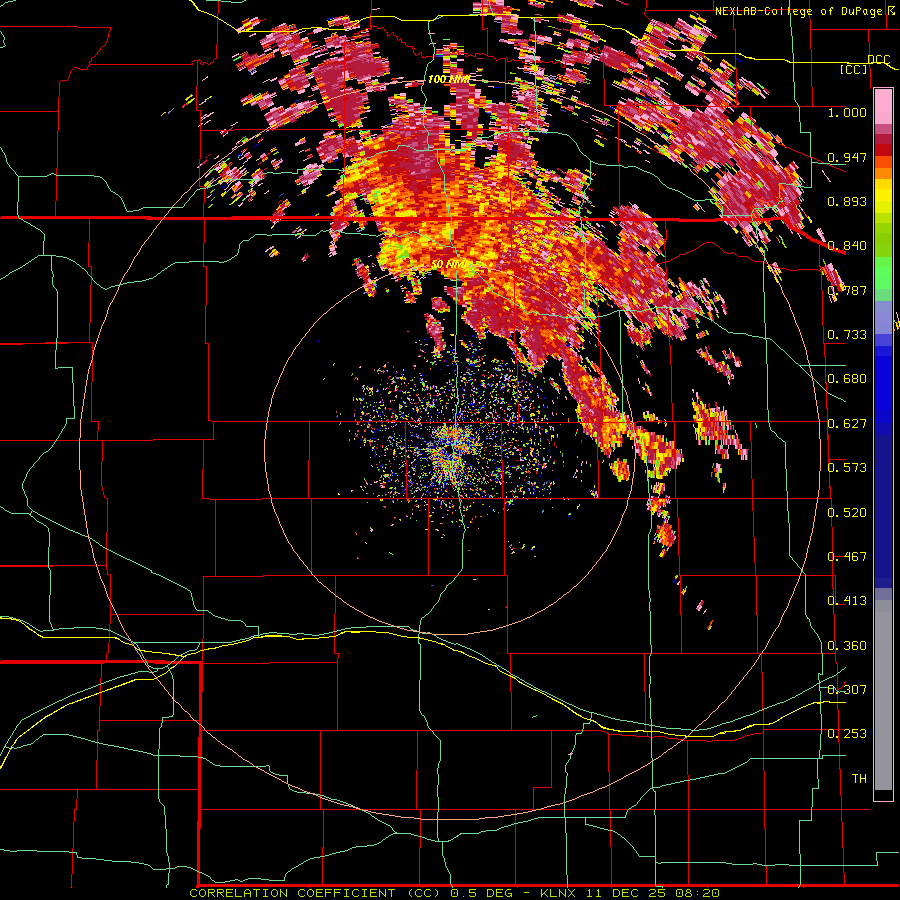The image size is (900, 900).
Task: Pick the light pink band atop color bar
Action: pyautogui.click(x=883, y=107)
